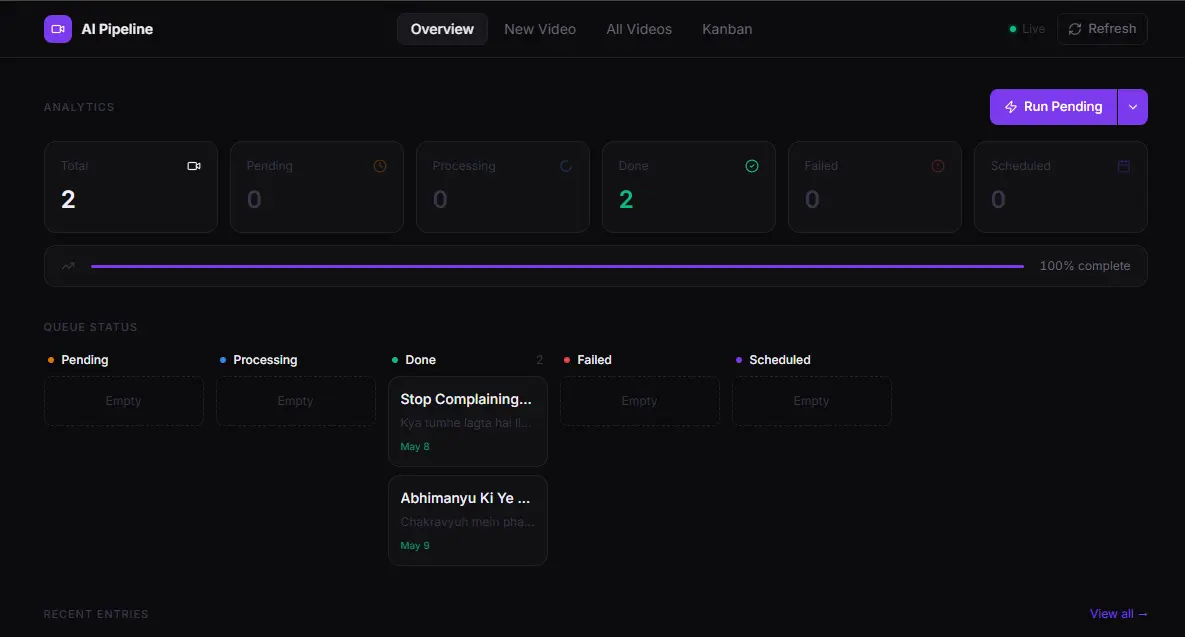Viewport: 1185px width, 637px height.
Task: Click the Chakravyuh mein subtitle text
Action: tap(467, 522)
